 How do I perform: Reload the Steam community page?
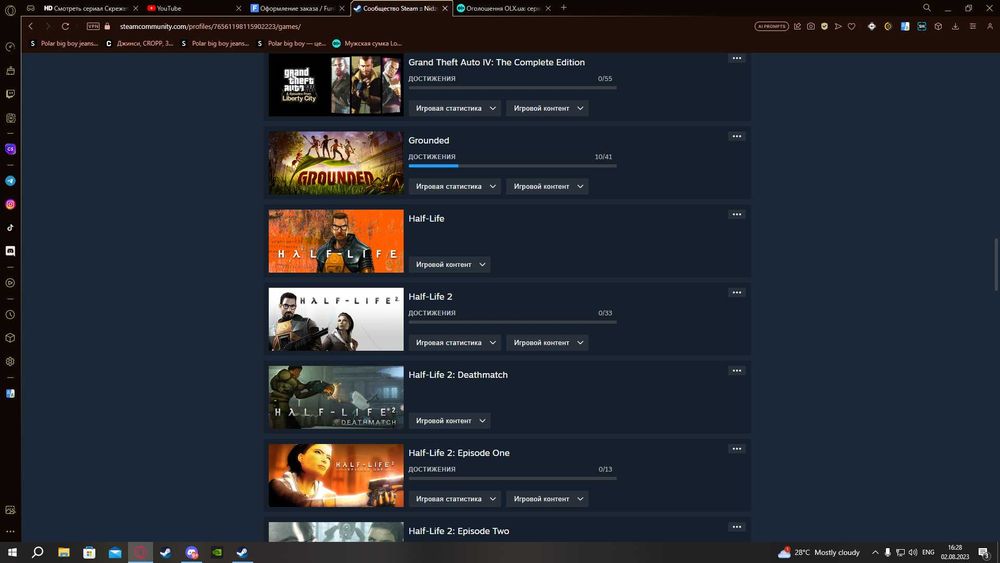(x=65, y=26)
